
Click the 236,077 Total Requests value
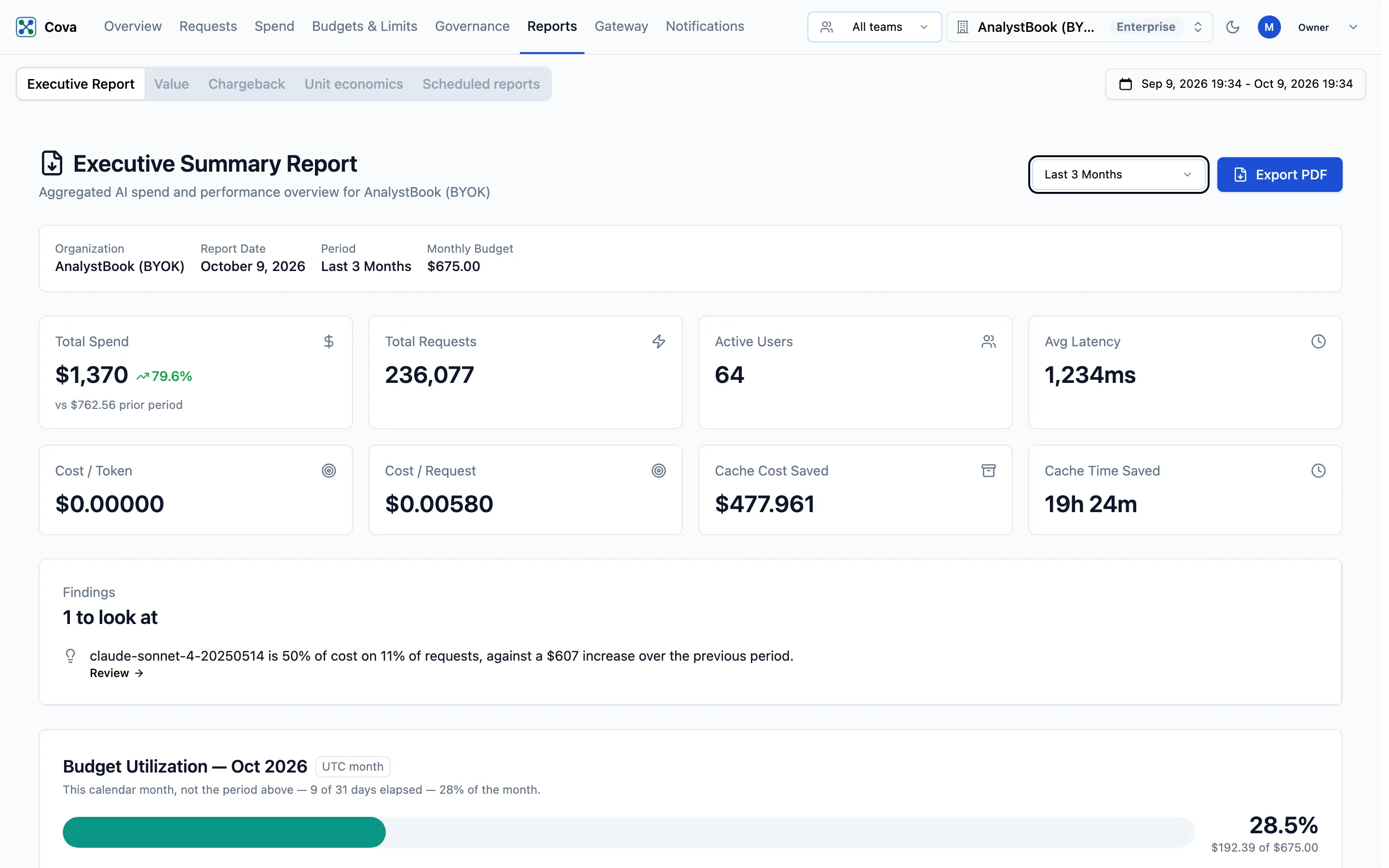(429, 375)
